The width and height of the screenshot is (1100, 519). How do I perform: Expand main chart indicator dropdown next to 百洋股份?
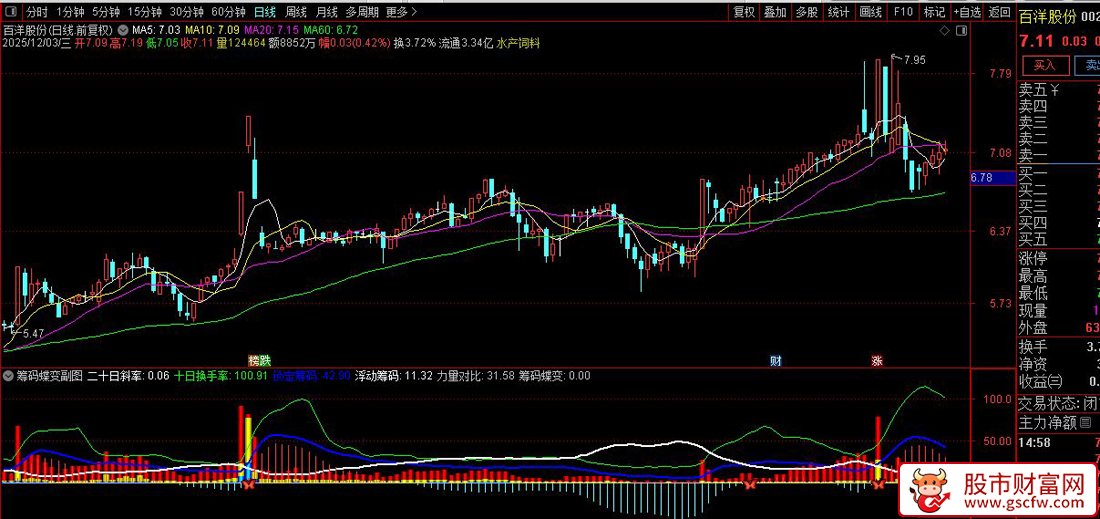pos(124,30)
